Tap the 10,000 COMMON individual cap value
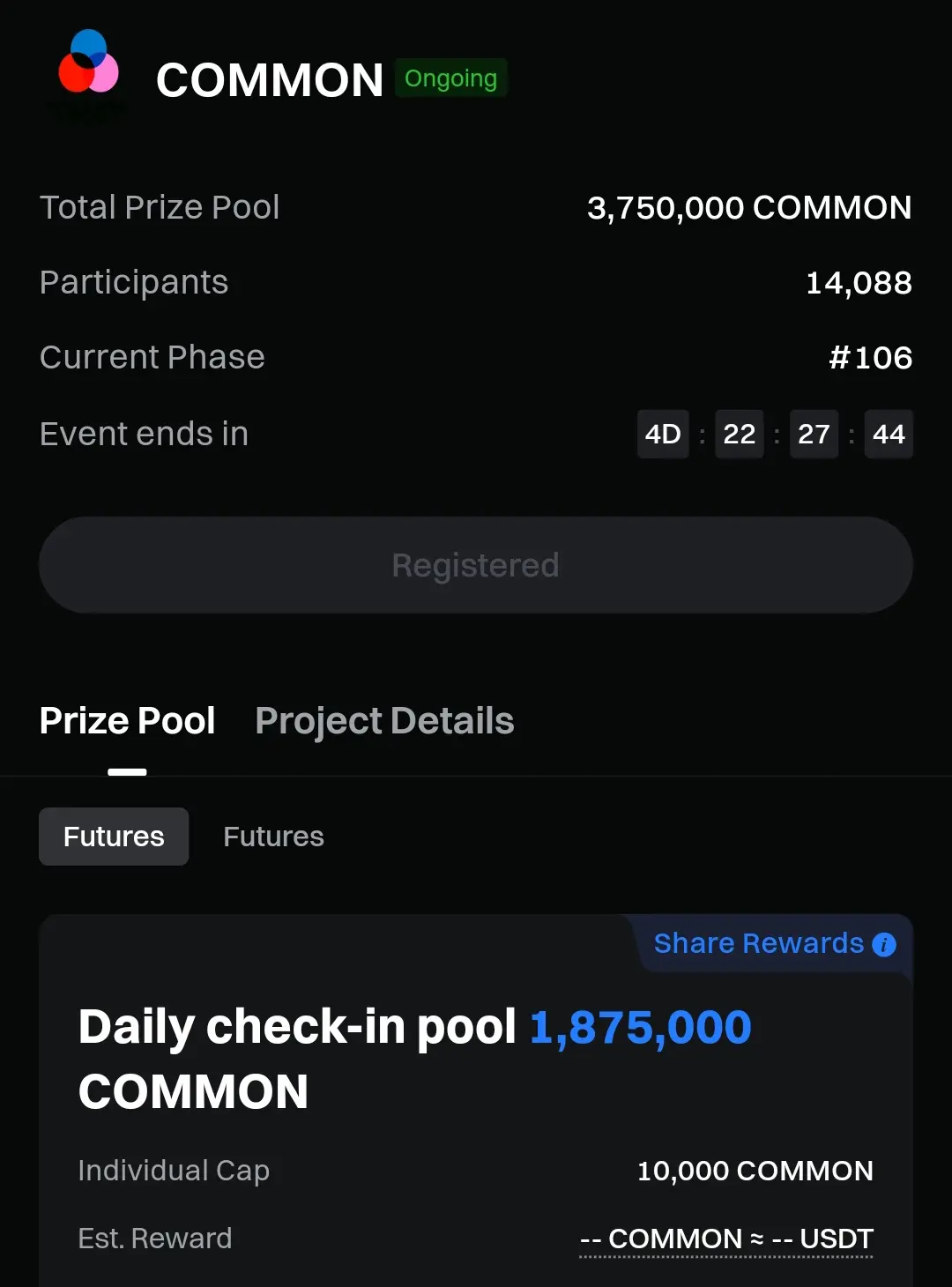952x1287 pixels. 755,1171
